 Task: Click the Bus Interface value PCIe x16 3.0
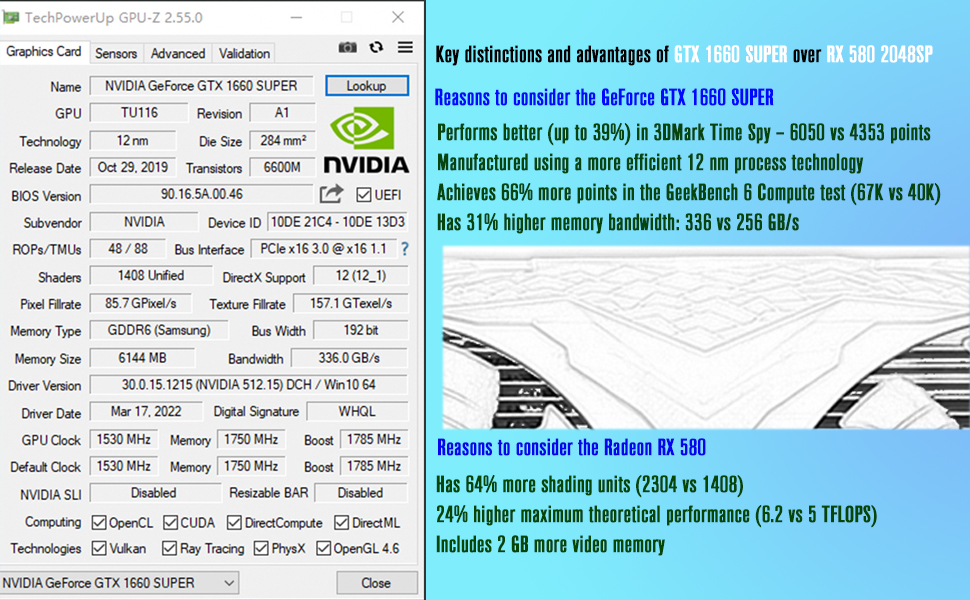[x=324, y=249]
